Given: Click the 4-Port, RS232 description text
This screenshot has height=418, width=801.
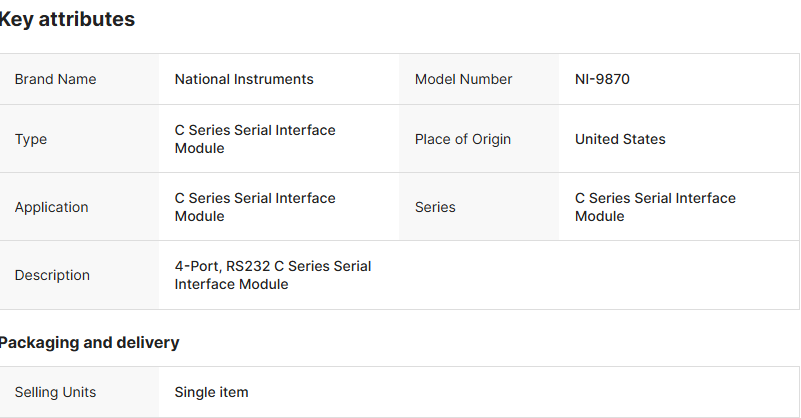Looking at the screenshot, I should click(272, 275).
